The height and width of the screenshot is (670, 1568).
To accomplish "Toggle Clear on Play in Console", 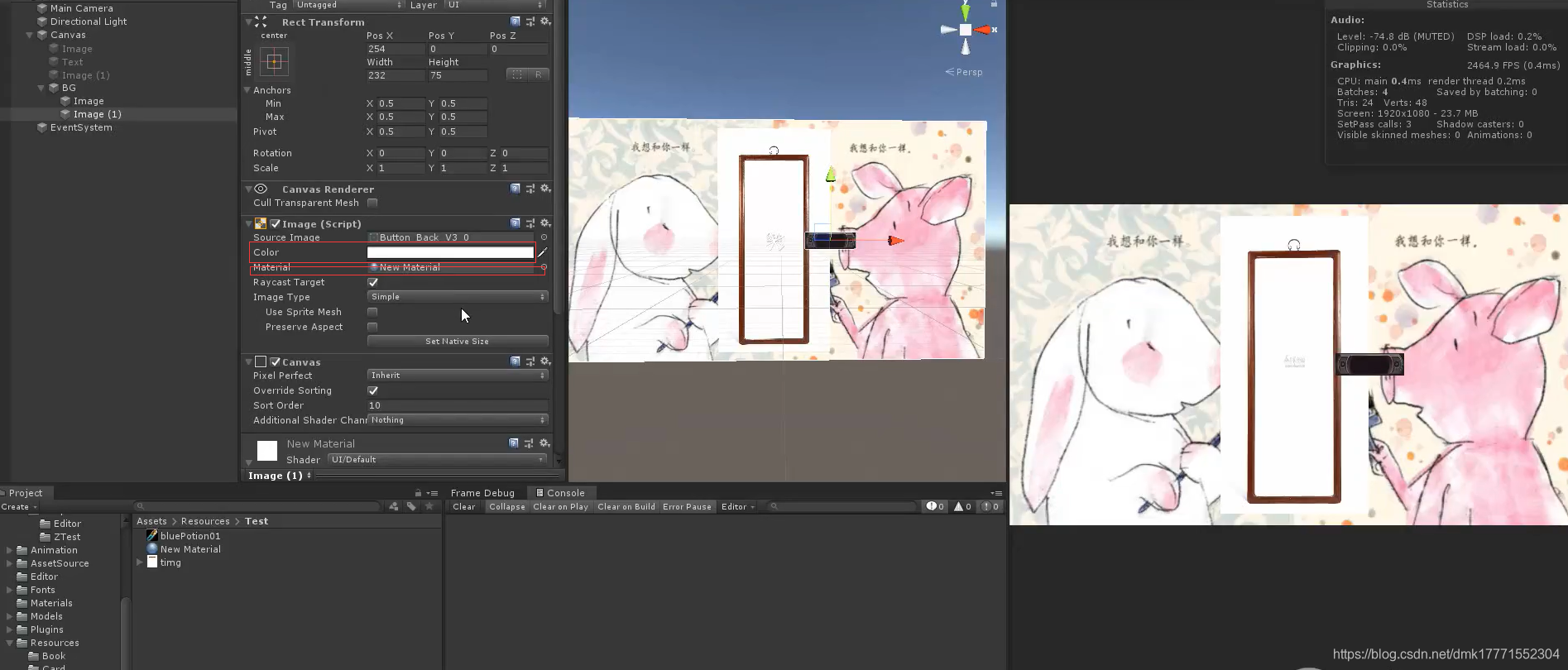I will tap(560, 506).
